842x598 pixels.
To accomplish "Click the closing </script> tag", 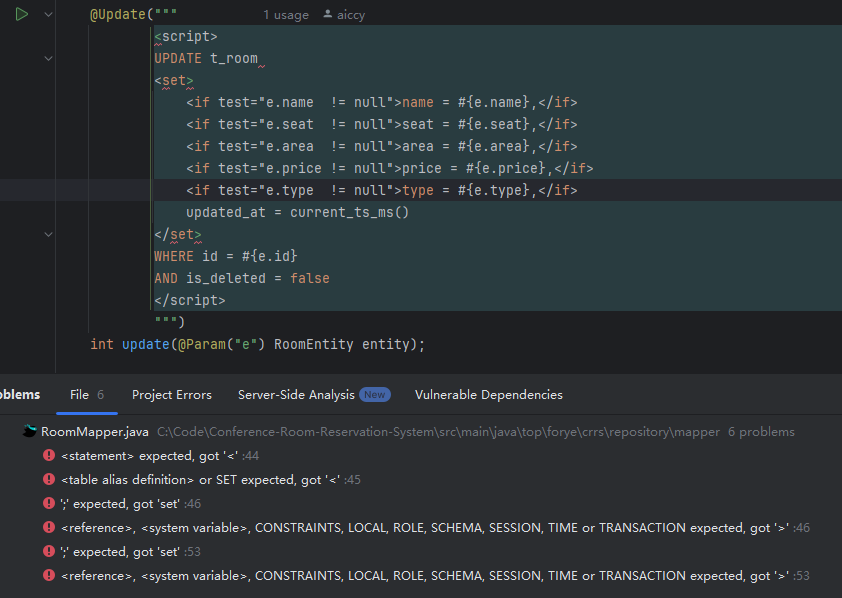I will click(190, 300).
